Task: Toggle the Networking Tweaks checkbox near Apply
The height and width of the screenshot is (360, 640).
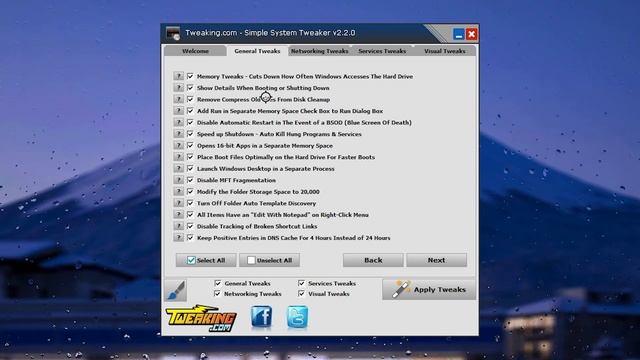Action: pyautogui.click(x=218, y=293)
